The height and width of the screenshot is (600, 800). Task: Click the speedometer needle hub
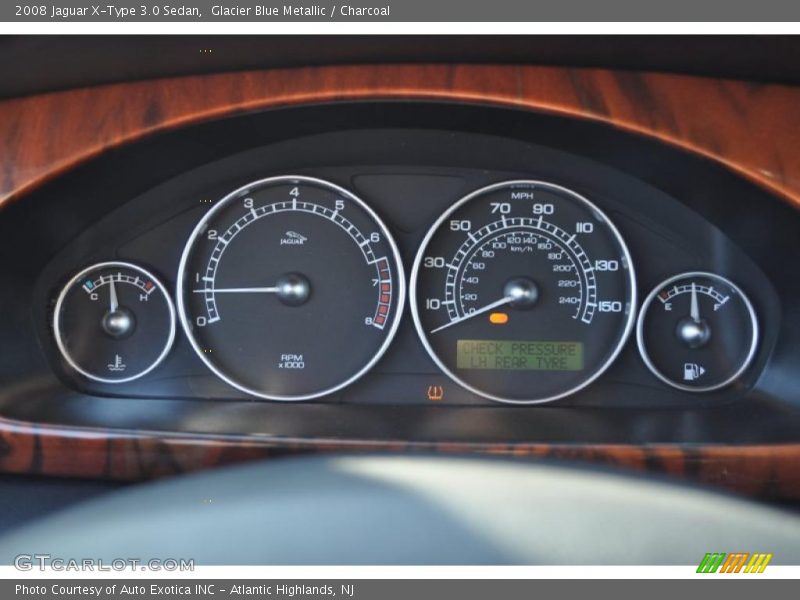coord(521,293)
